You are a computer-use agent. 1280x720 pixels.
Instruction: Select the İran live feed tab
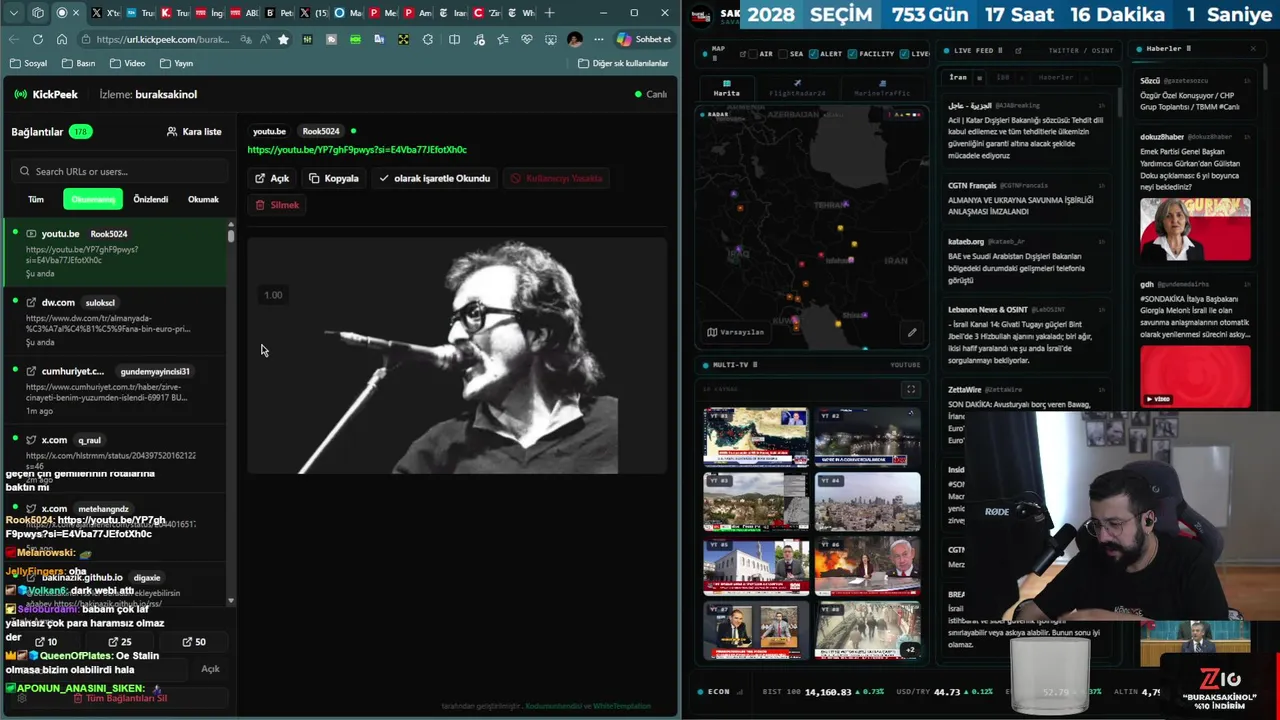click(958, 77)
